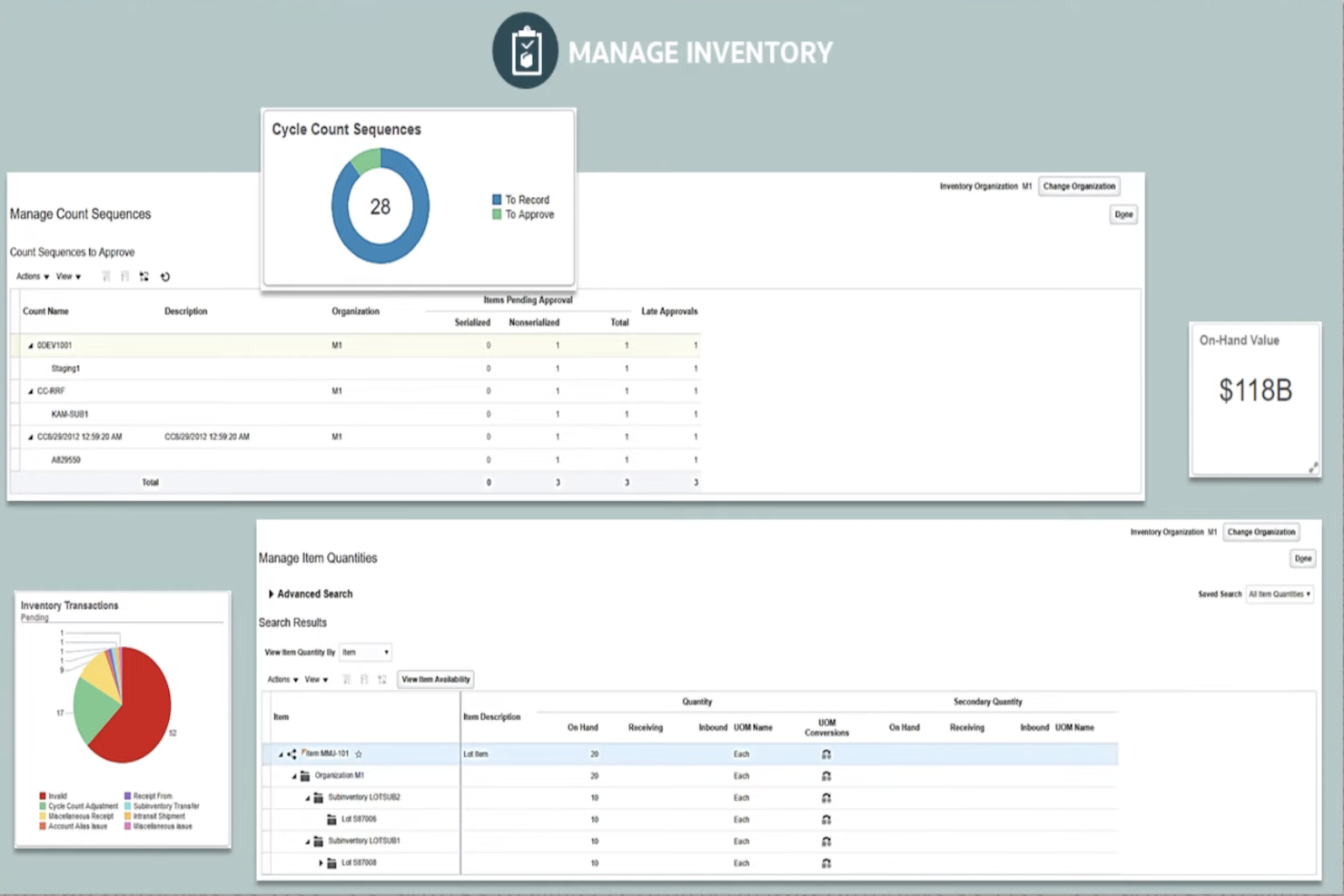Click the Subinventory LOTSUB2 folder icon
Image resolution: width=1344 pixels, height=896 pixels.
(x=319, y=797)
